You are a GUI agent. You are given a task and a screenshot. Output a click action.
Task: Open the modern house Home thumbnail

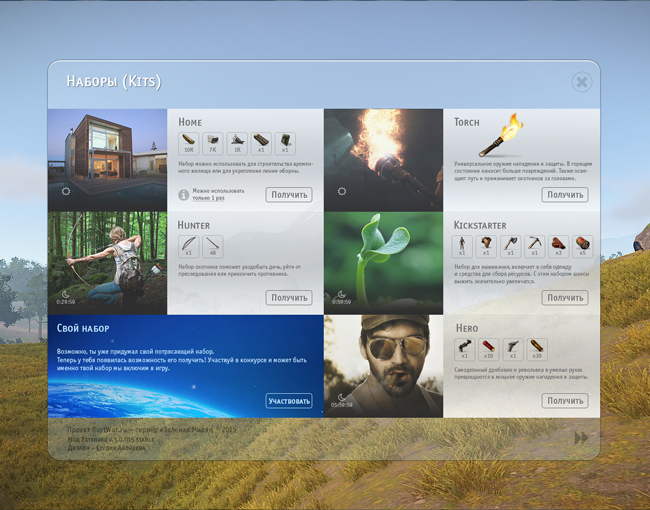coord(107,160)
